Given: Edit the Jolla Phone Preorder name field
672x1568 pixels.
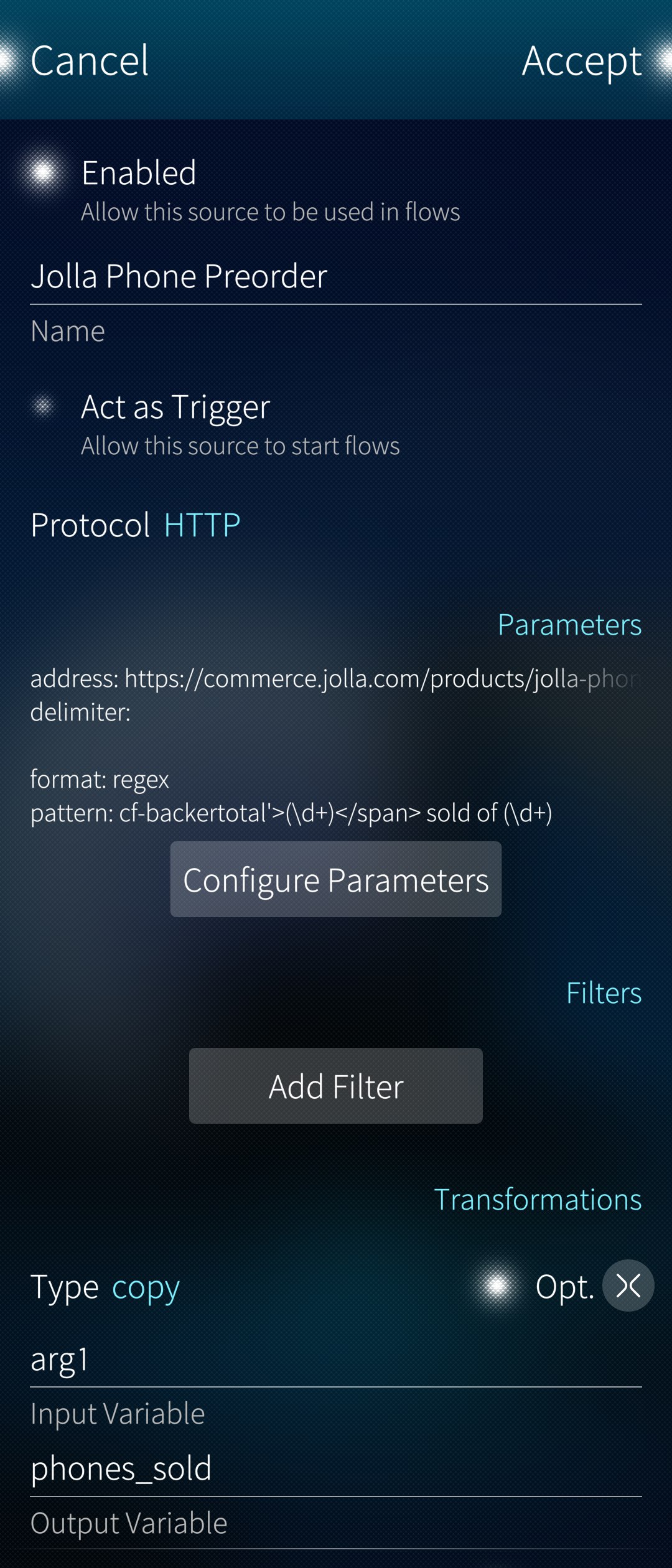Looking at the screenshot, I should [x=335, y=276].
